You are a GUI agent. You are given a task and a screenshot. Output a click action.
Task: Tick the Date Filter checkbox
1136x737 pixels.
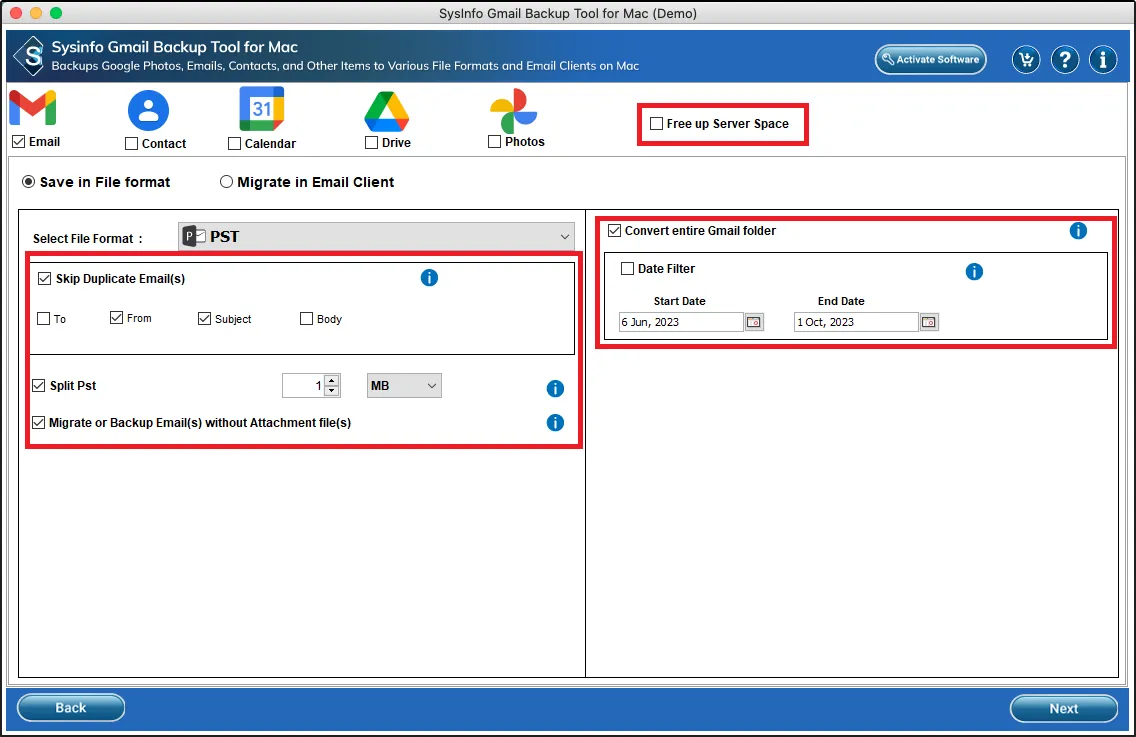pos(628,269)
